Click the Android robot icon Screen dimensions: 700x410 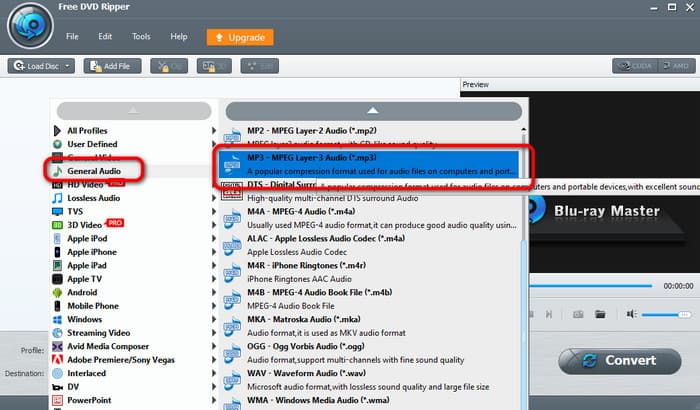[57, 293]
